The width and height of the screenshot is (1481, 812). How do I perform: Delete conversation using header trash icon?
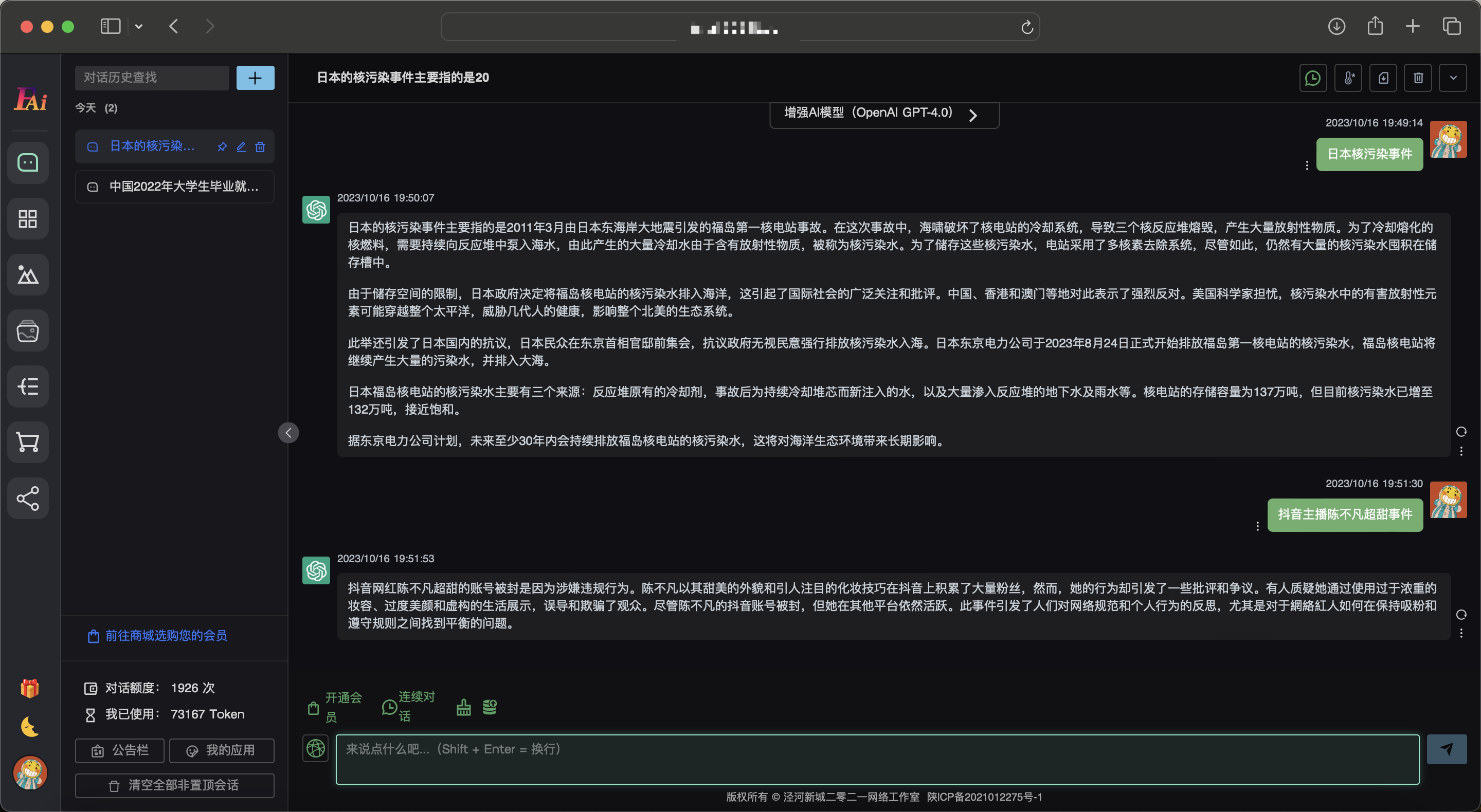1418,78
